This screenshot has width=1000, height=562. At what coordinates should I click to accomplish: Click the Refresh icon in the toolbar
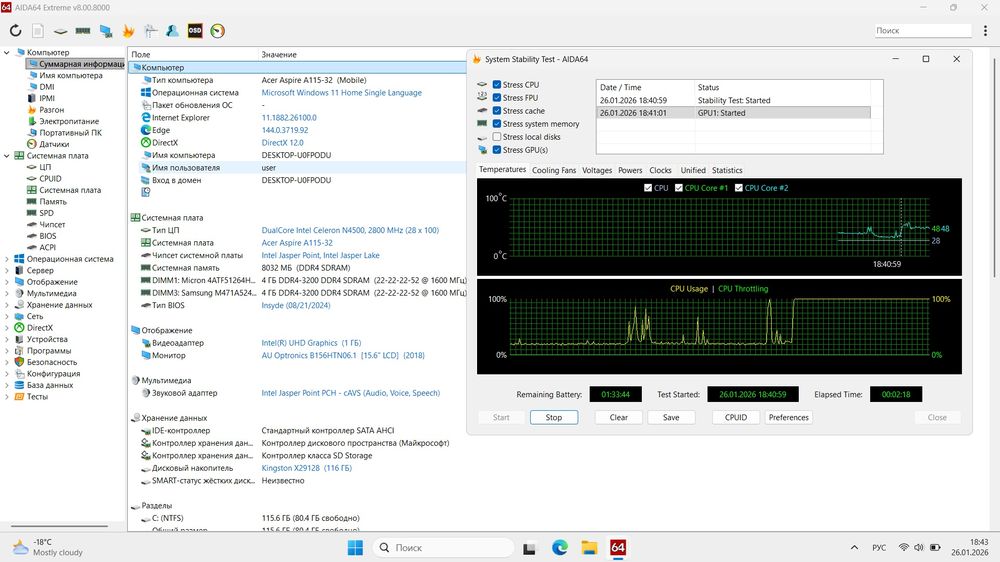pos(15,31)
